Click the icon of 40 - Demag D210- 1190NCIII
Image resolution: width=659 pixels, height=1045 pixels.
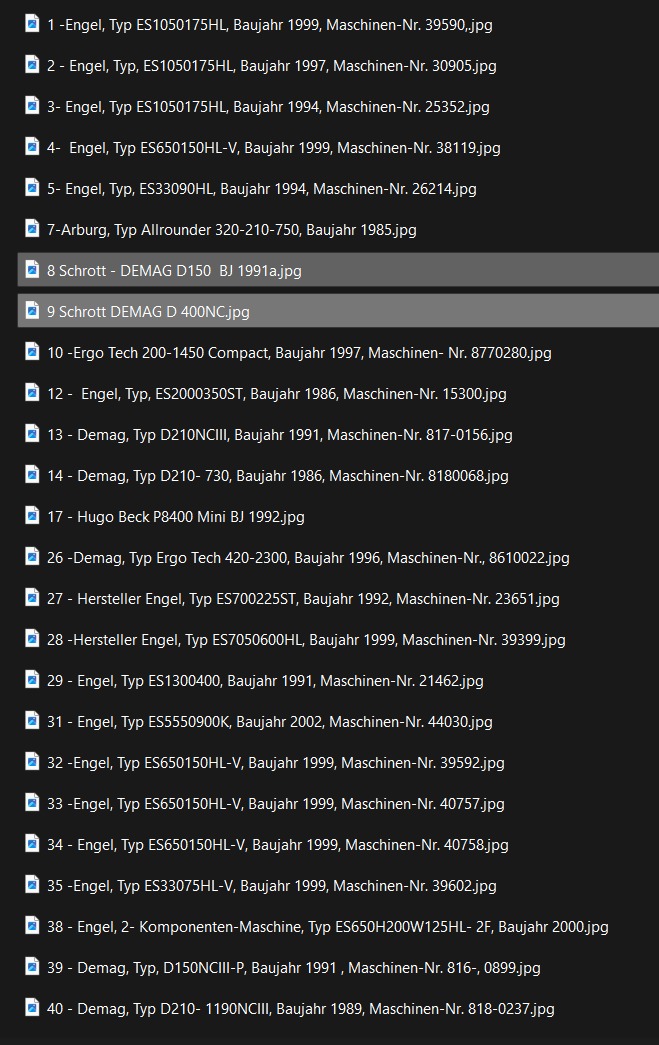point(32,1008)
